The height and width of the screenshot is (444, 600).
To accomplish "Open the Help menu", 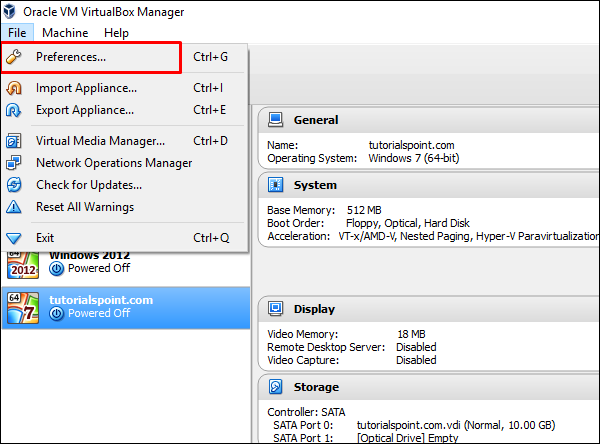I will click(x=116, y=33).
